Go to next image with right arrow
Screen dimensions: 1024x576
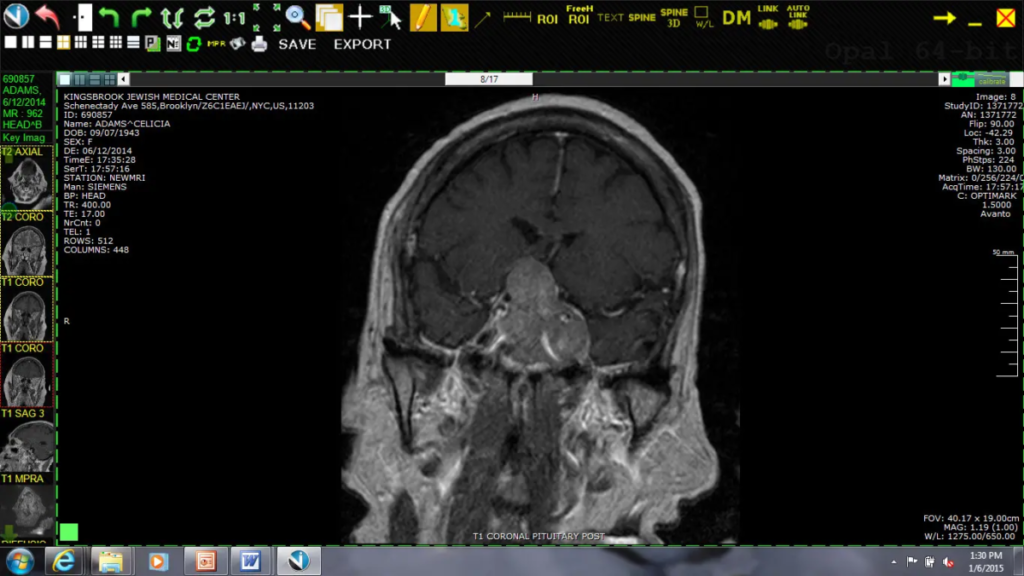(944, 80)
